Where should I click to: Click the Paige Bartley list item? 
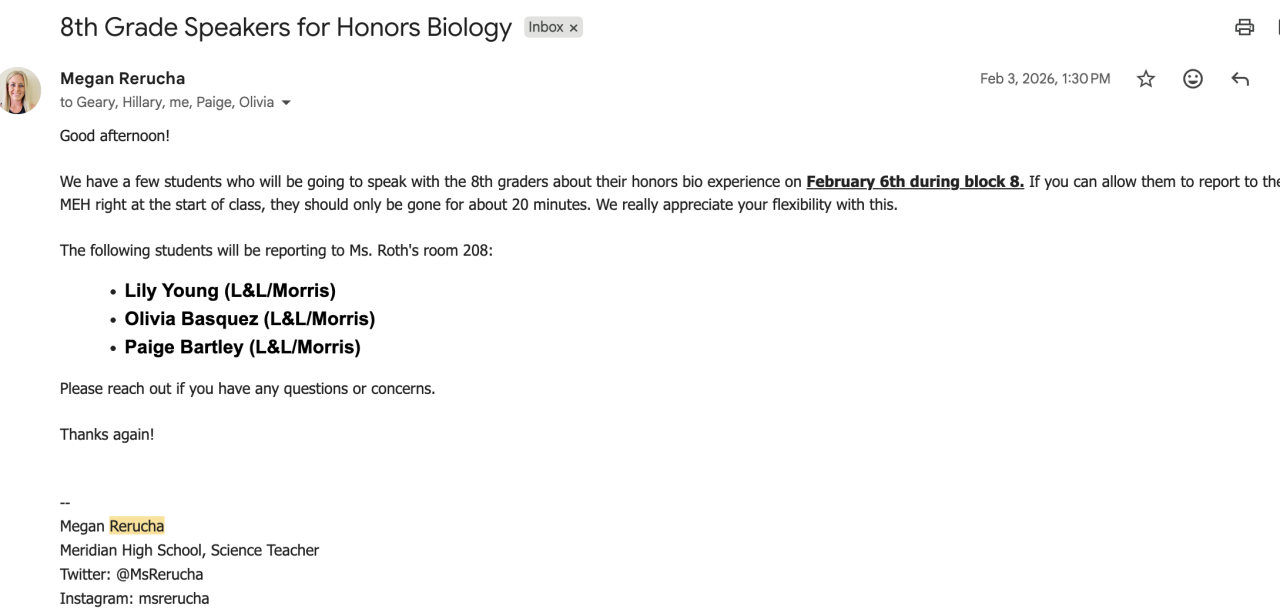242,347
